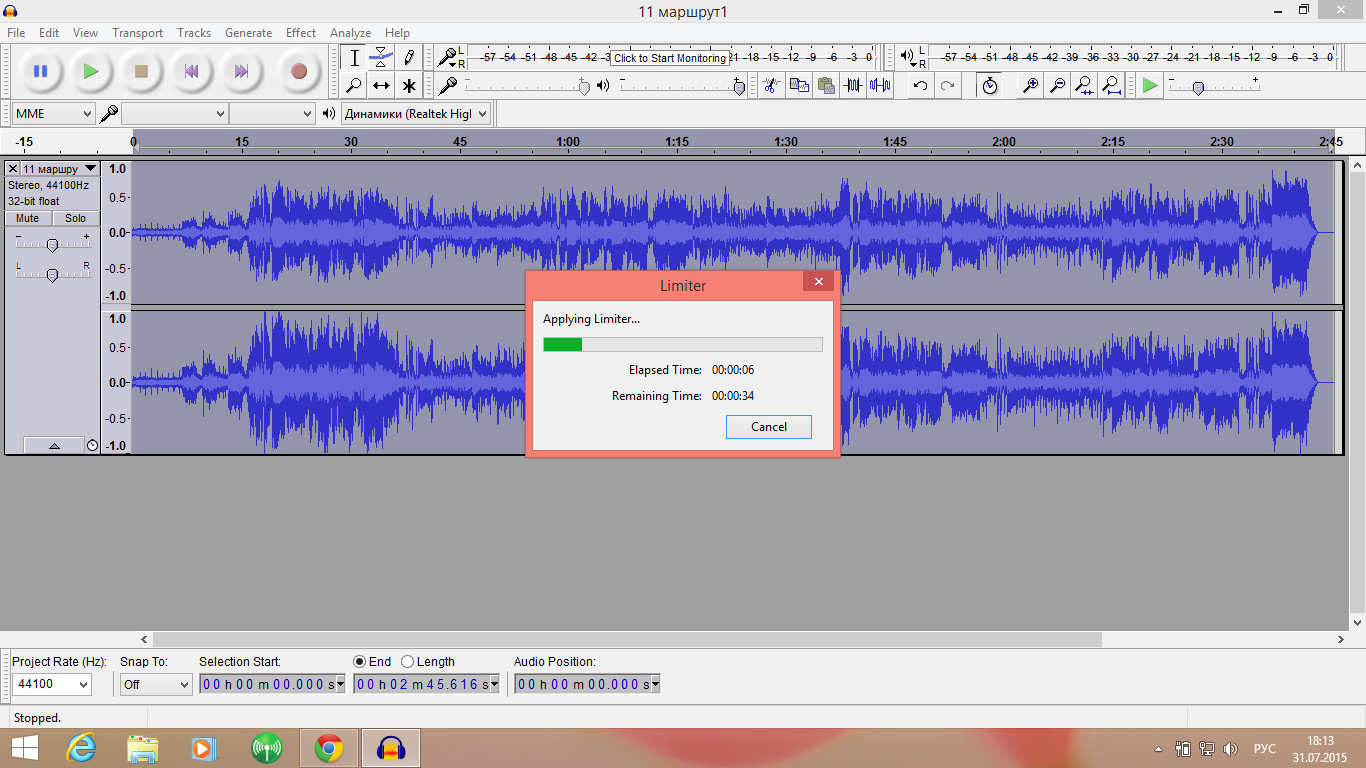
Task: Select the End radio button
Action: pos(360,661)
